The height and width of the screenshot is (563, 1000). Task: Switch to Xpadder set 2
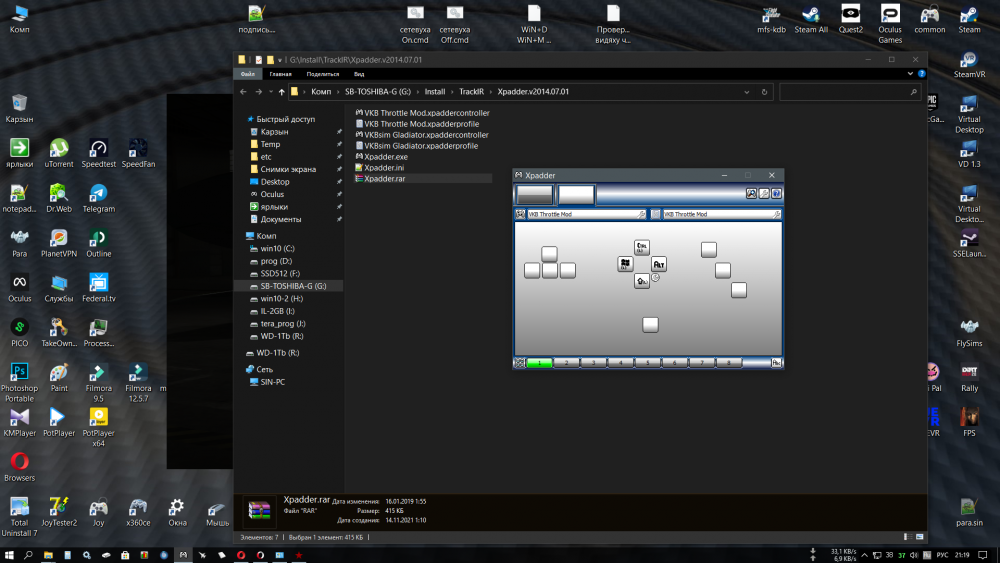point(567,363)
